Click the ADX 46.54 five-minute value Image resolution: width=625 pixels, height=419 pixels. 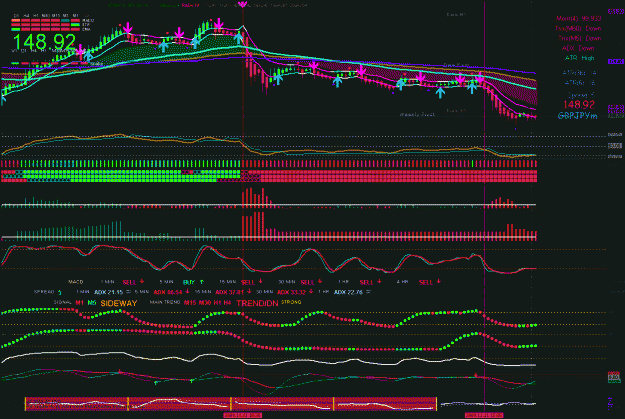point(168,292)
